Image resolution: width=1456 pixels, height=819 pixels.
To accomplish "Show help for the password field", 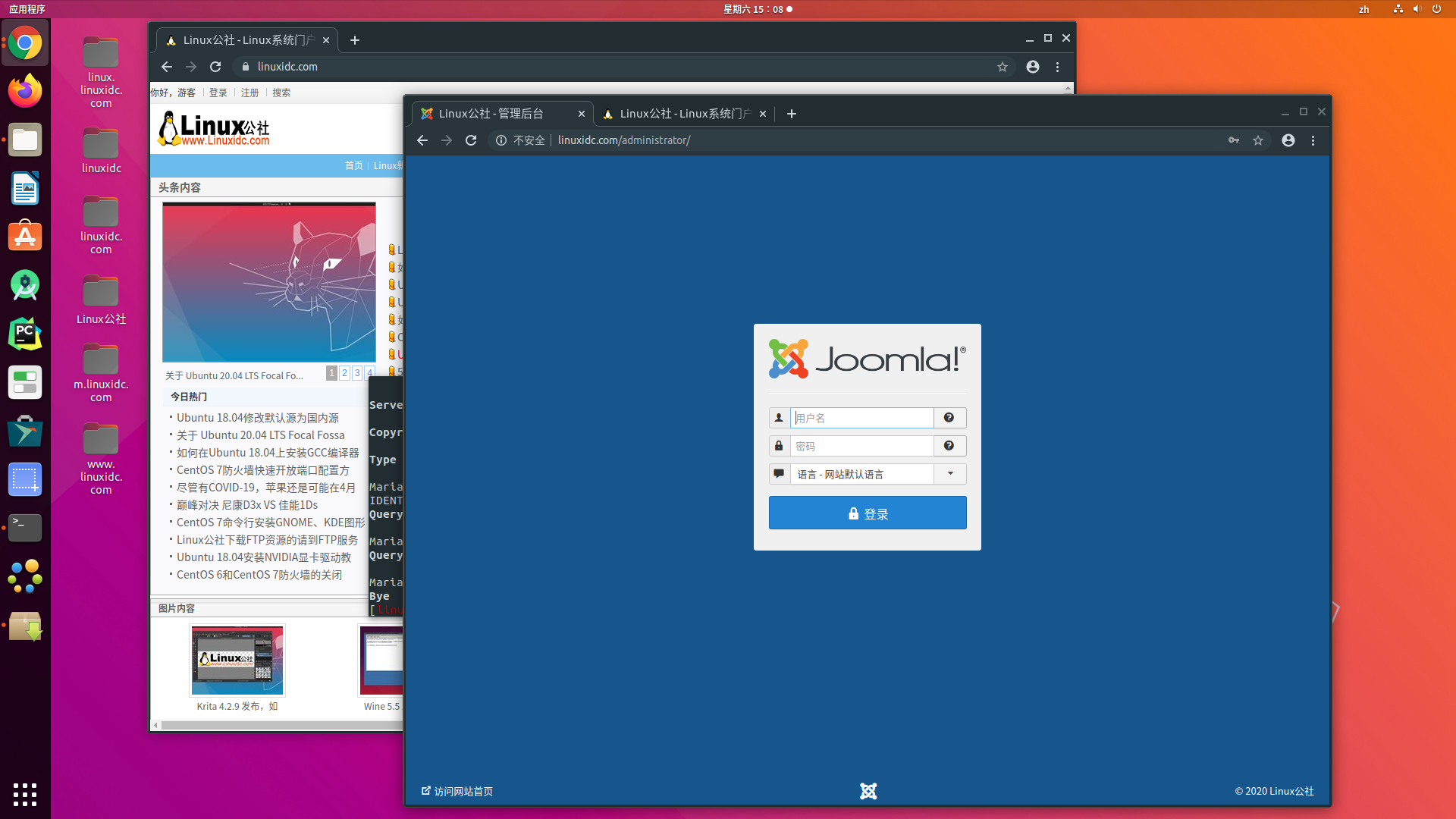I will [949, 446].
